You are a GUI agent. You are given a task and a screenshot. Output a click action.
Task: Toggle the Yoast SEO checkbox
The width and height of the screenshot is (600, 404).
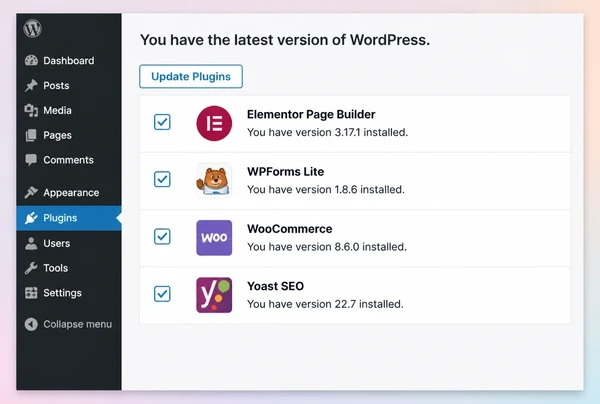tap(162, 294)
